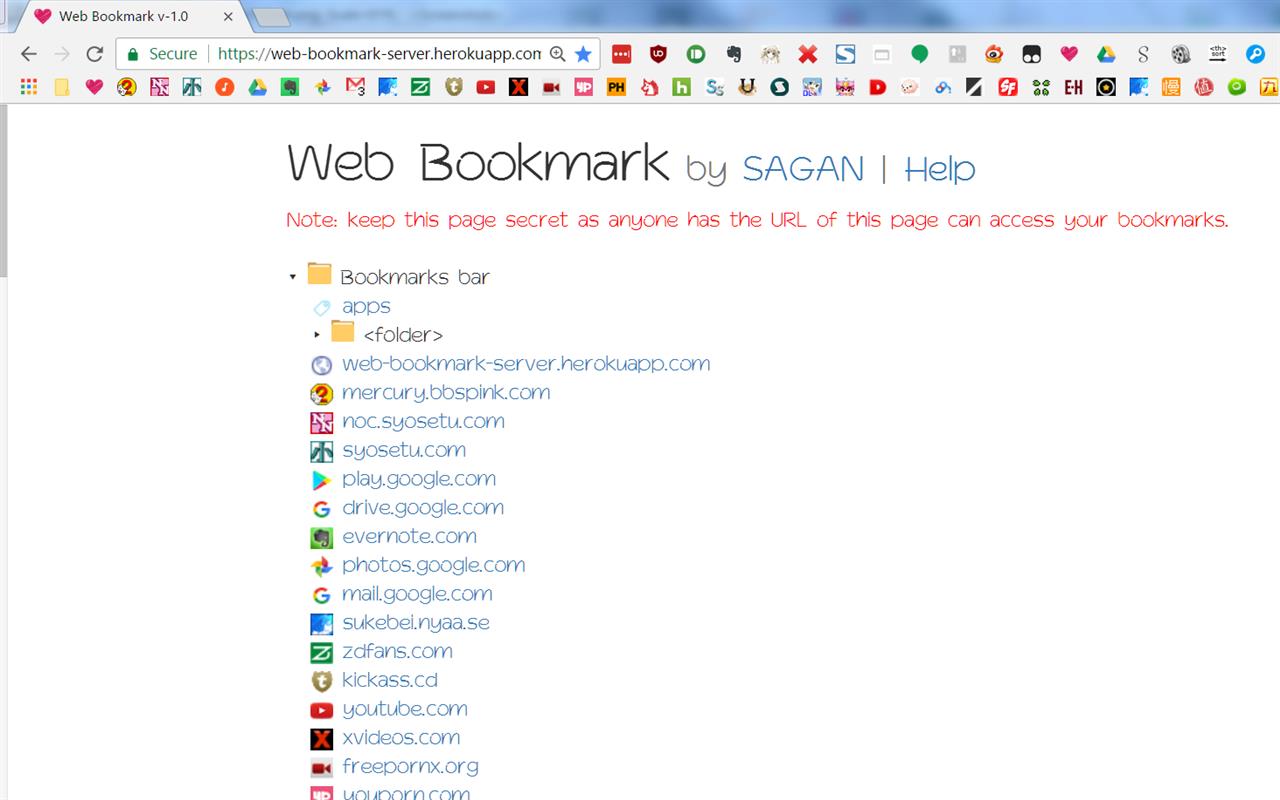Open the noc.syosetu.com link
Screen dimensions: 1280x800
423,422
